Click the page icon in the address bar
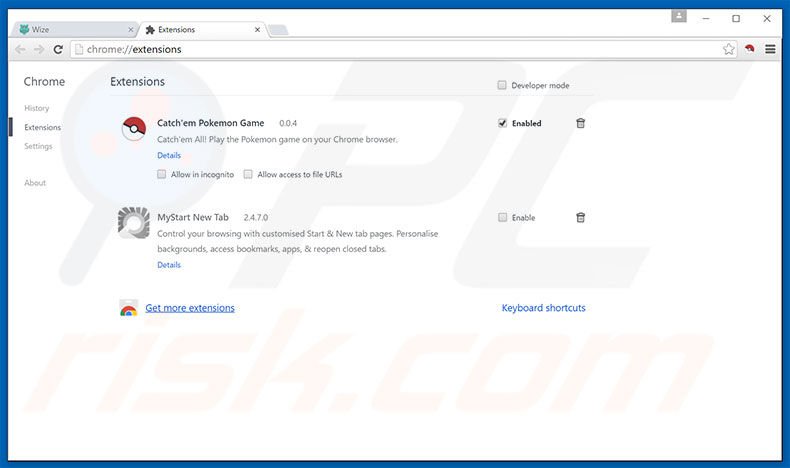The height and width of the screenshot is (468, 790). pyautogui.click(x=79, y=49)
